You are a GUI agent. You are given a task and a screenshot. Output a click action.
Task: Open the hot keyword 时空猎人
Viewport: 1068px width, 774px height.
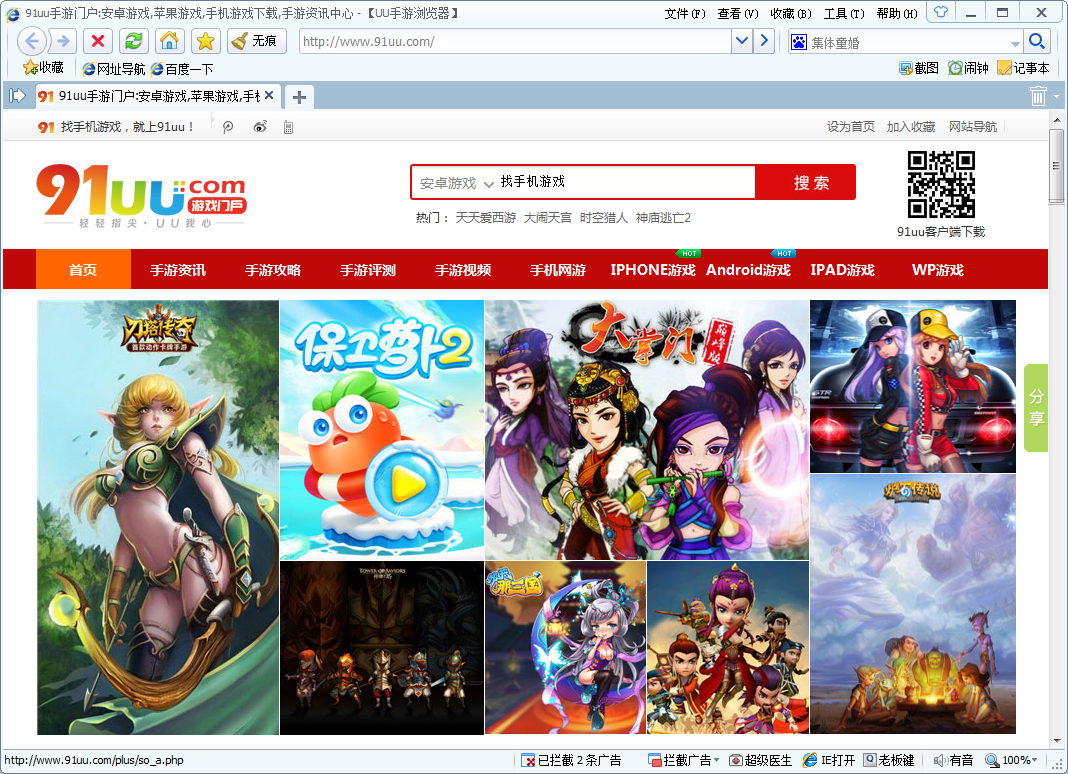point(603,218)
